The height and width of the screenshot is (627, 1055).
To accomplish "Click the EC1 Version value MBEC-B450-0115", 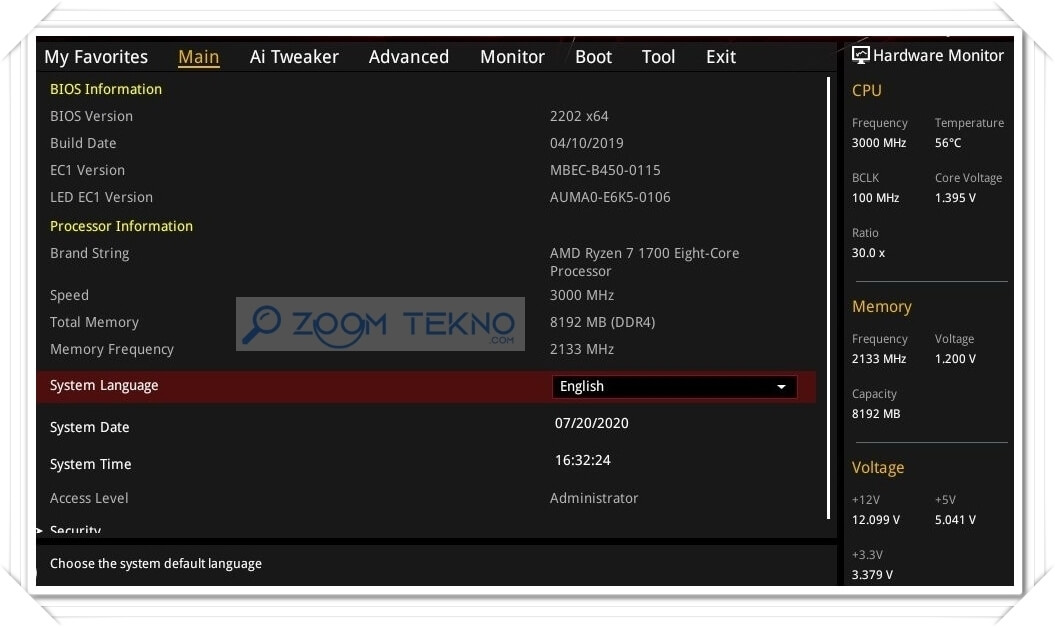I will tap(605, 170).
